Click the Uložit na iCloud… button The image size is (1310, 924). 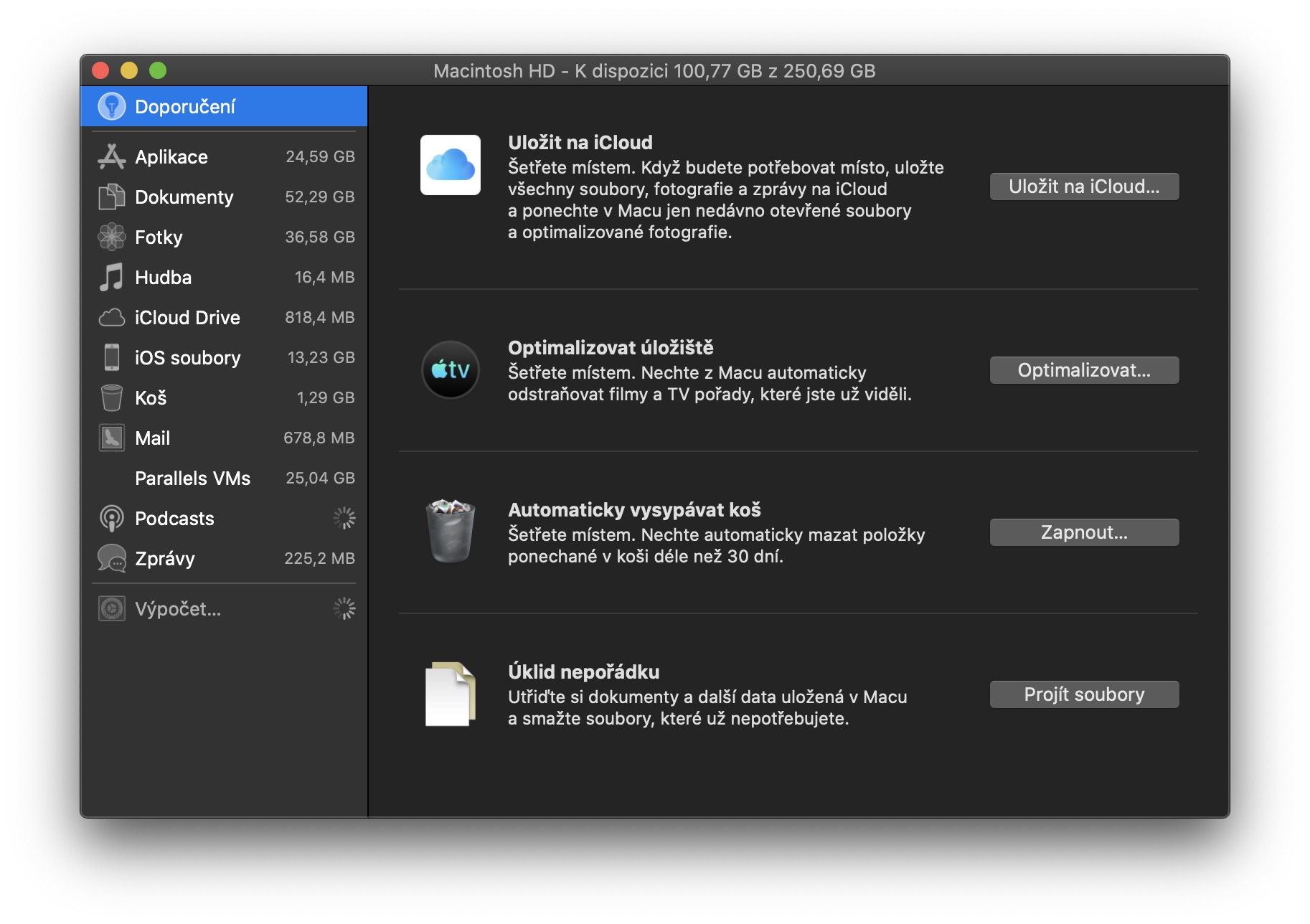[1084, 187]
